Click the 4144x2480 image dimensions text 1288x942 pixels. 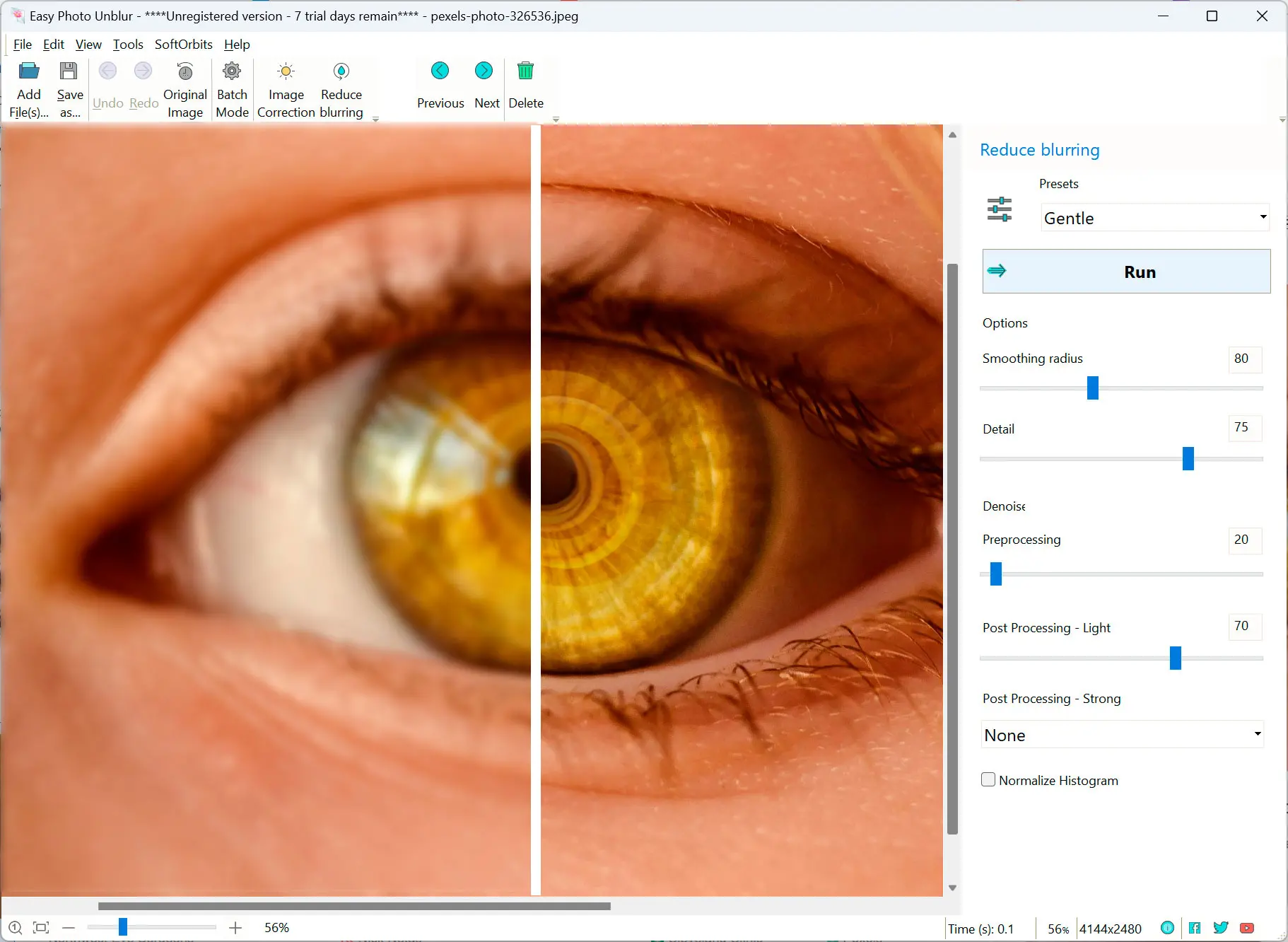point(1111,929)
